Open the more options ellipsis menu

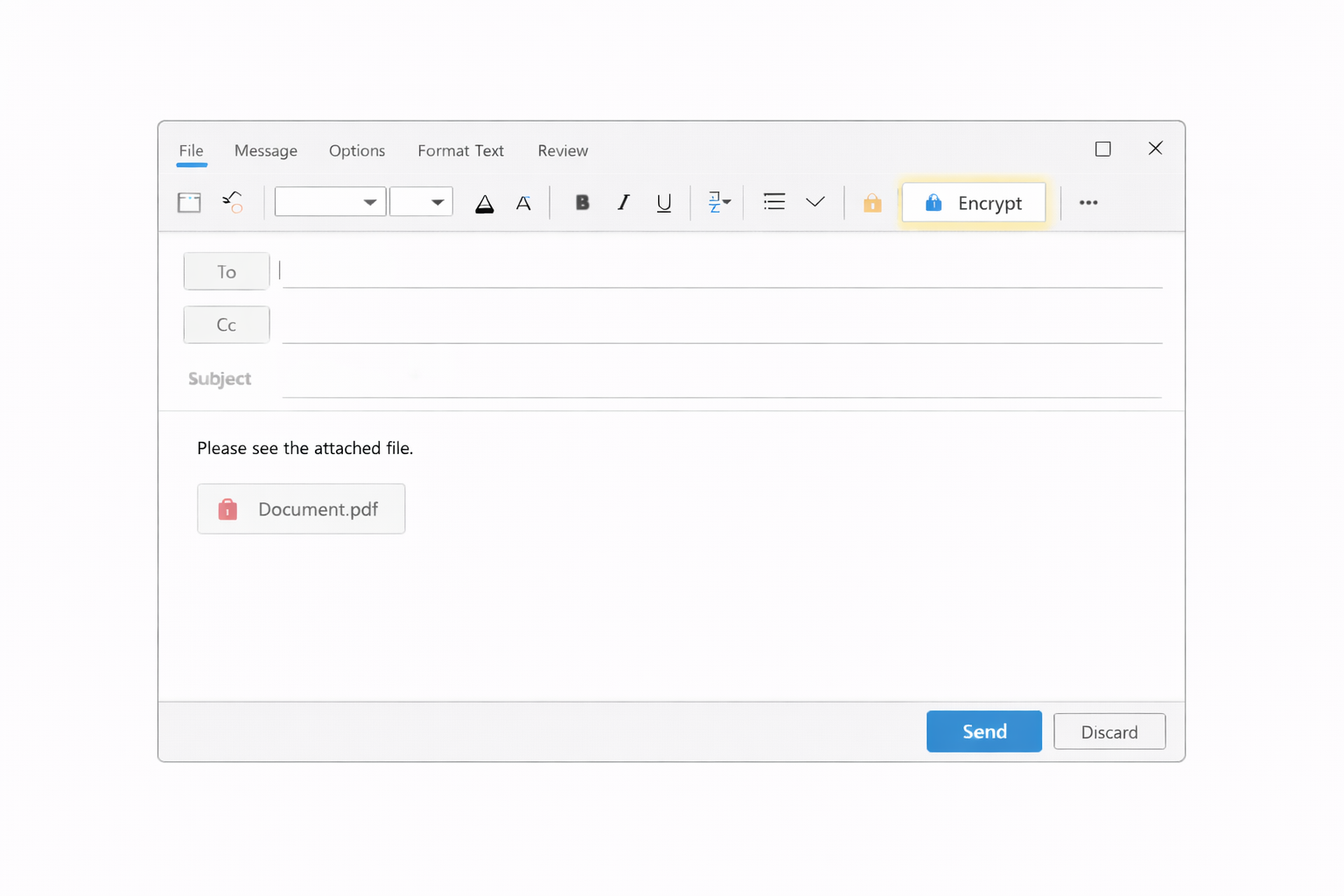(1088, 203)
